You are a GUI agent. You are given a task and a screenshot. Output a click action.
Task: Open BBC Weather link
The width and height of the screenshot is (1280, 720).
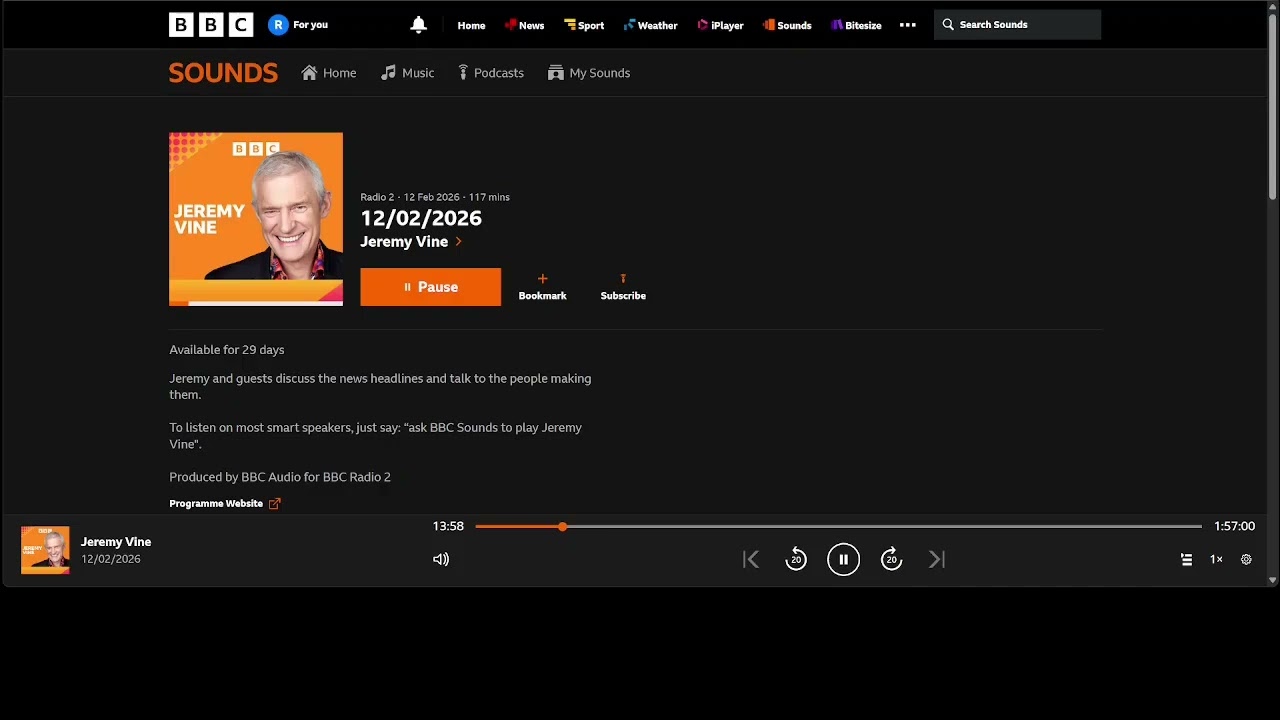[x=650, y=25]
